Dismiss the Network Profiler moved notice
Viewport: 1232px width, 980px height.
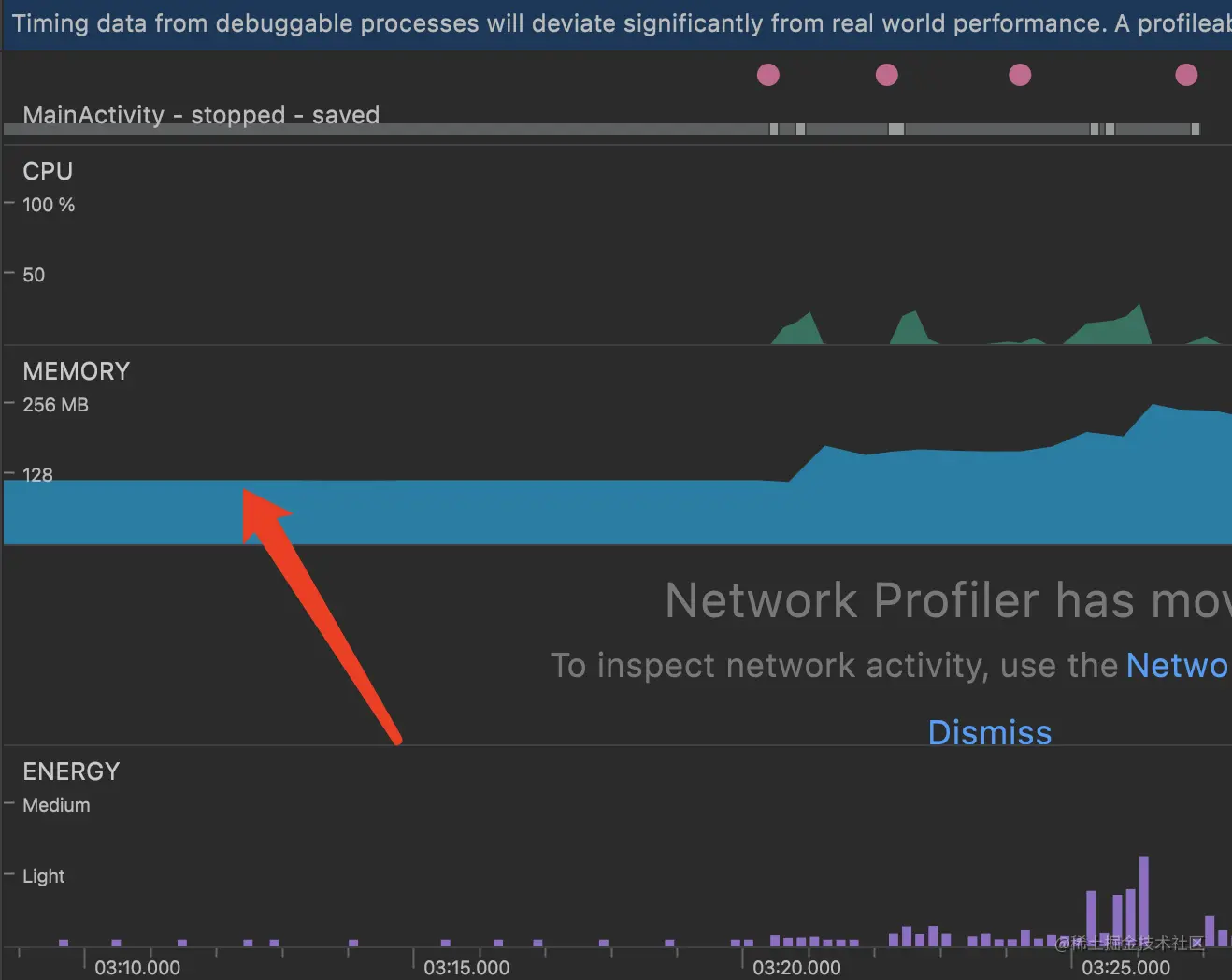click(990, 732)
